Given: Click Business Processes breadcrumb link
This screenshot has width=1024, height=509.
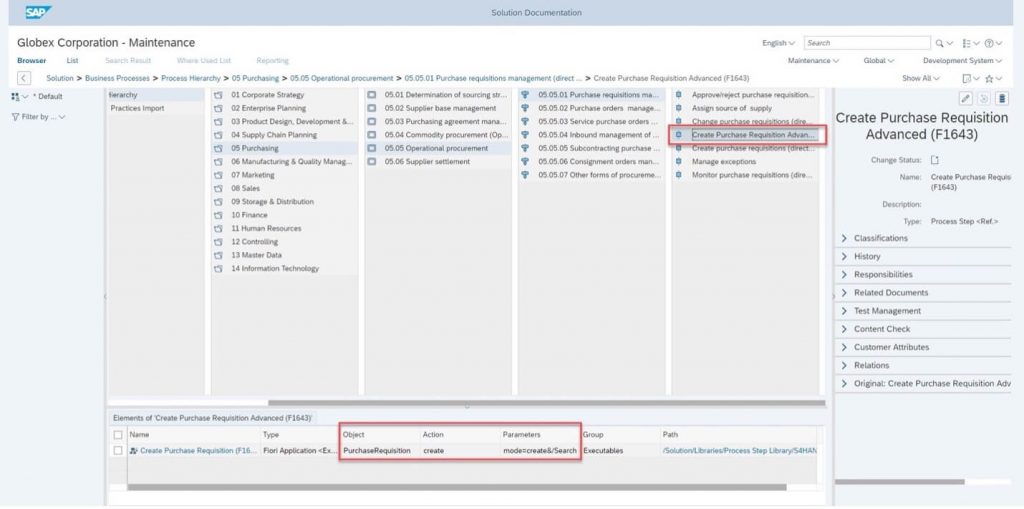Looking at the screenshot, I should [118, 78].
